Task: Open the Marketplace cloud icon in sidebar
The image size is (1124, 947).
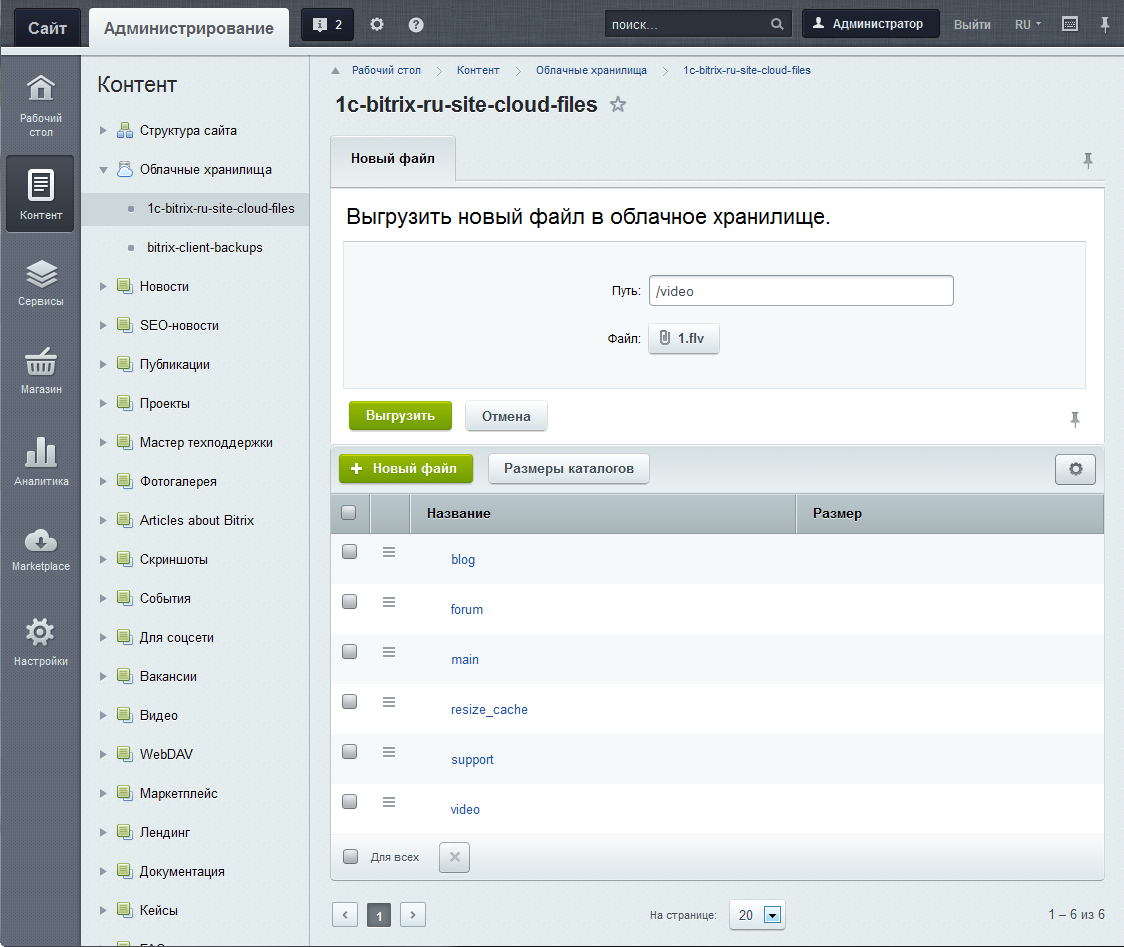Action: pyautogui.click(x=40, y=549)
